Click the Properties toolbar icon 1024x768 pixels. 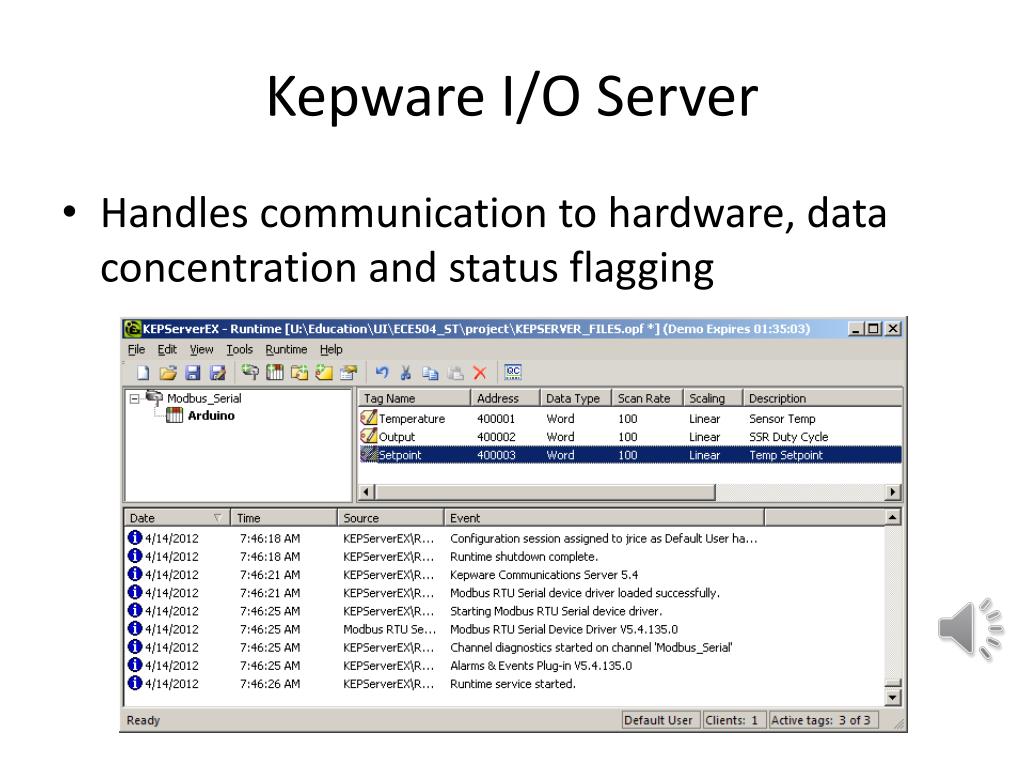click(349, 372)
